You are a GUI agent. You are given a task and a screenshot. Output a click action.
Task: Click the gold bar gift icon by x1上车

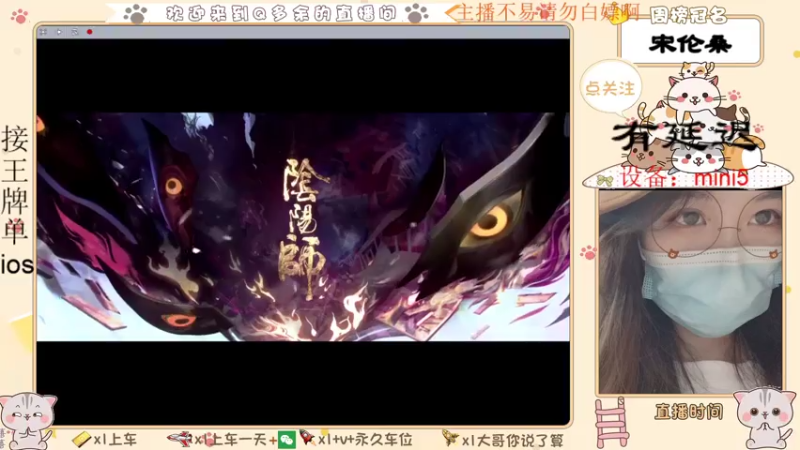coord(81,439)
